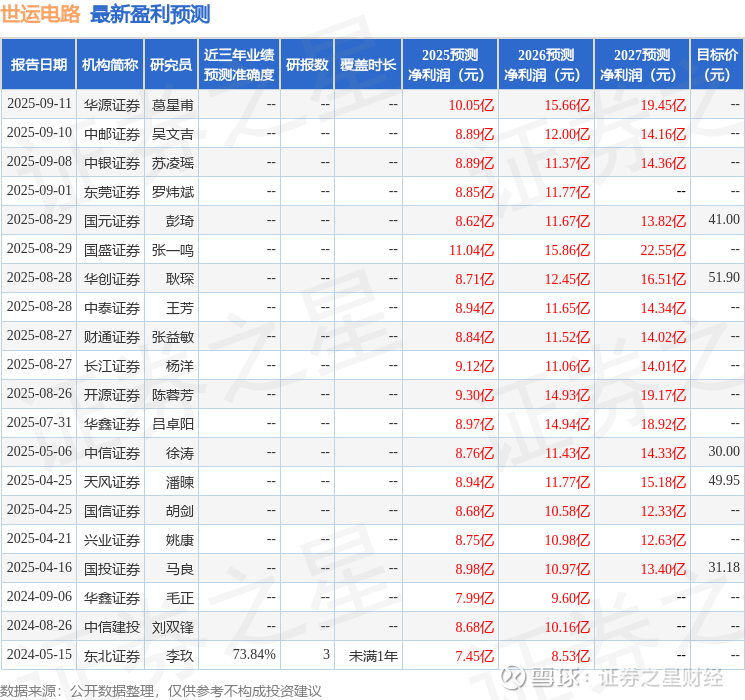Select the 近三年业绩预测准确度 column header
Screen dimensions: 745x700
point(239,65)
